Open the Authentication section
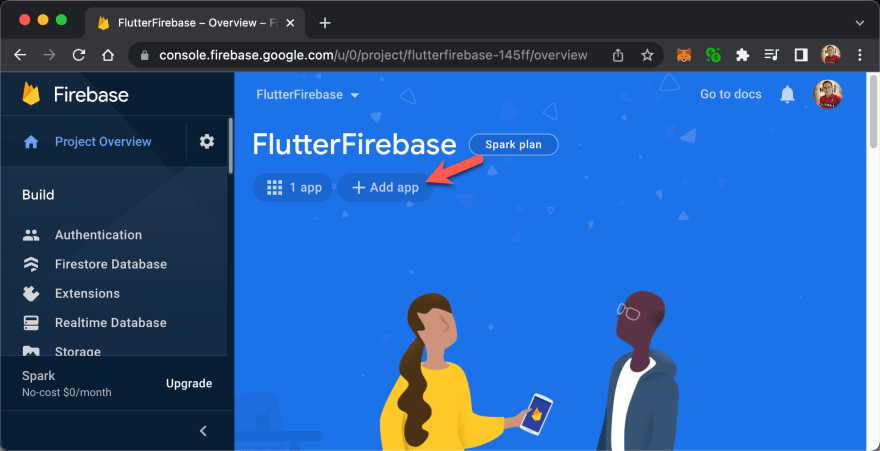This screenshot has height=451, width=880. pos(98,235)
